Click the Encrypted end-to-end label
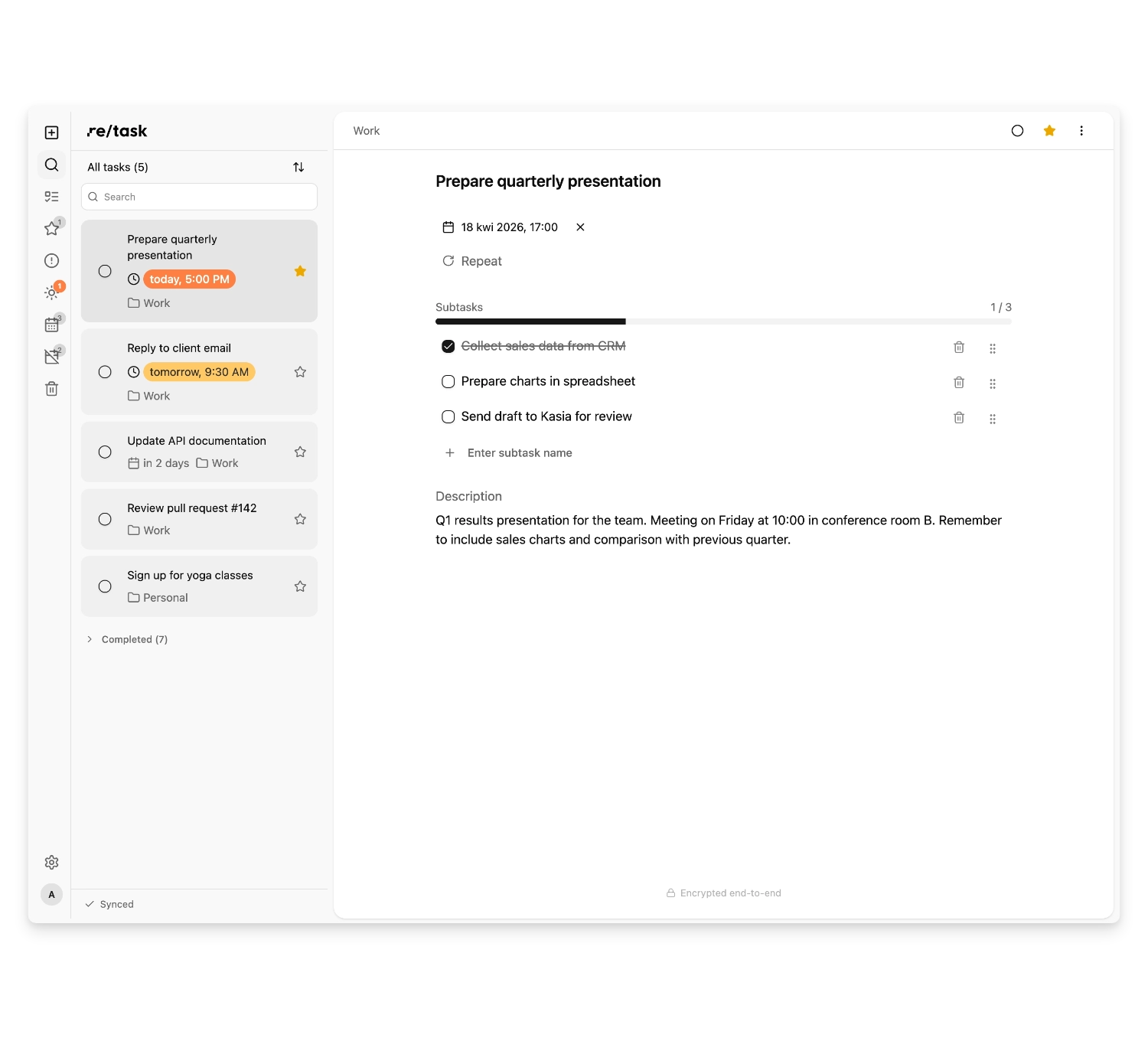Viewport: 1148px width, 1051px height. point(723,893)
